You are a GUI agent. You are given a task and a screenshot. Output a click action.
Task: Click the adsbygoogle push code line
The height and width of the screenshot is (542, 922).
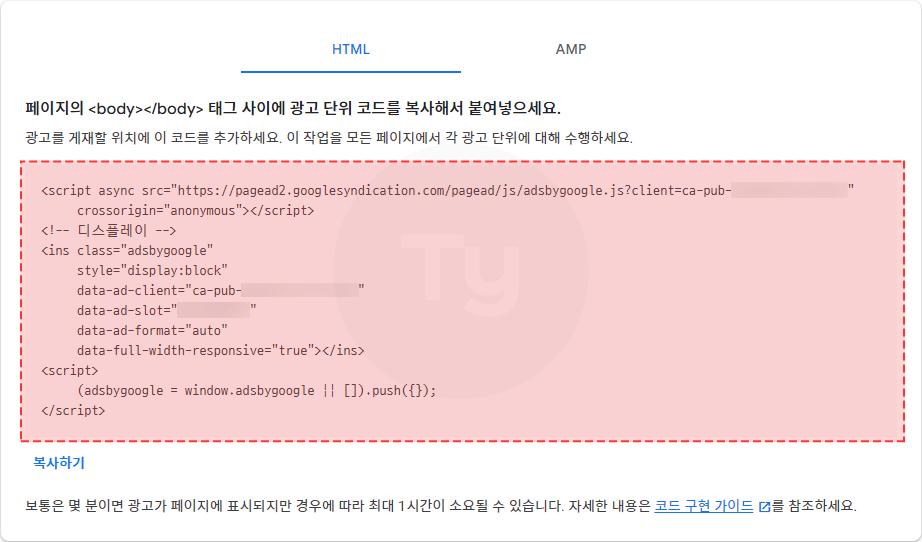[x=256, y=390]
